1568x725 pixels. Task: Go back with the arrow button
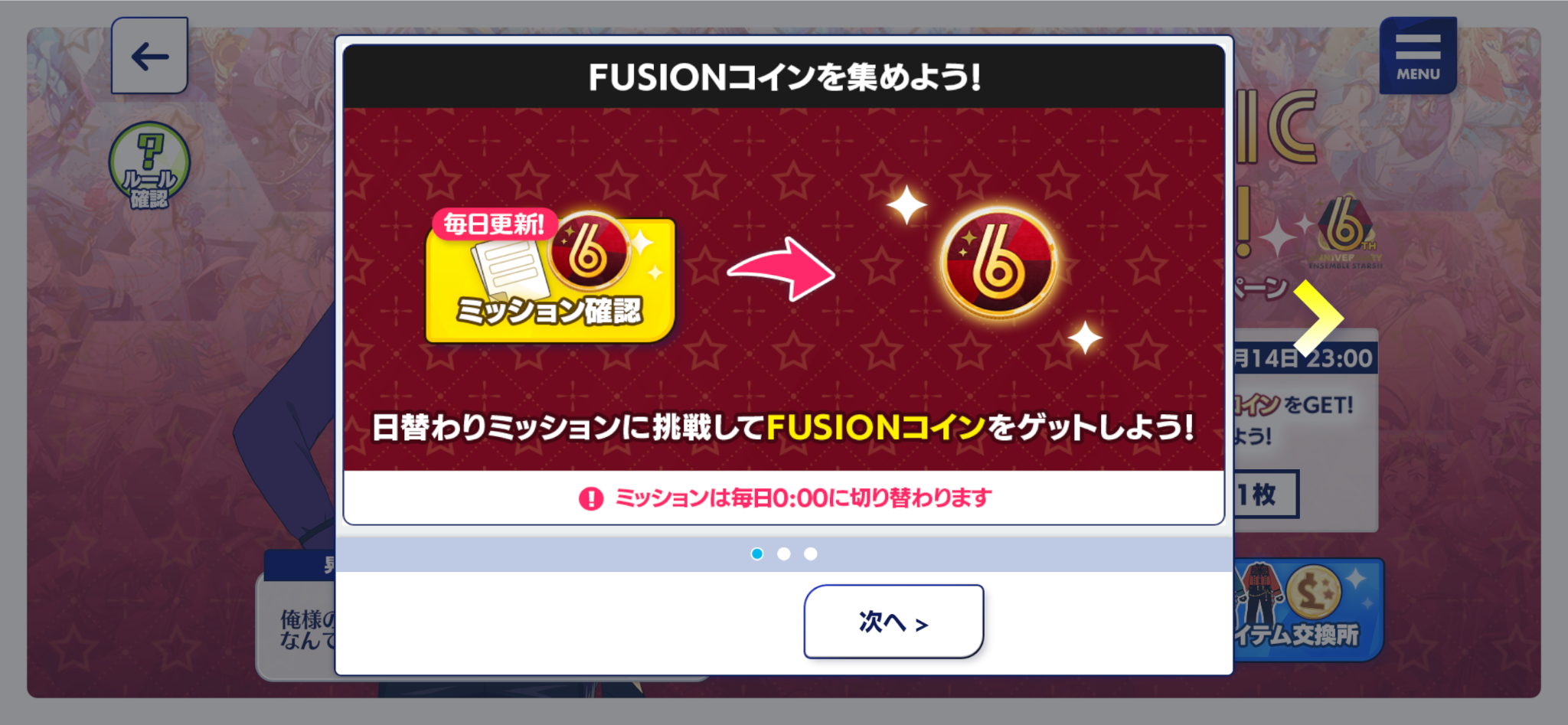(149, 56)
